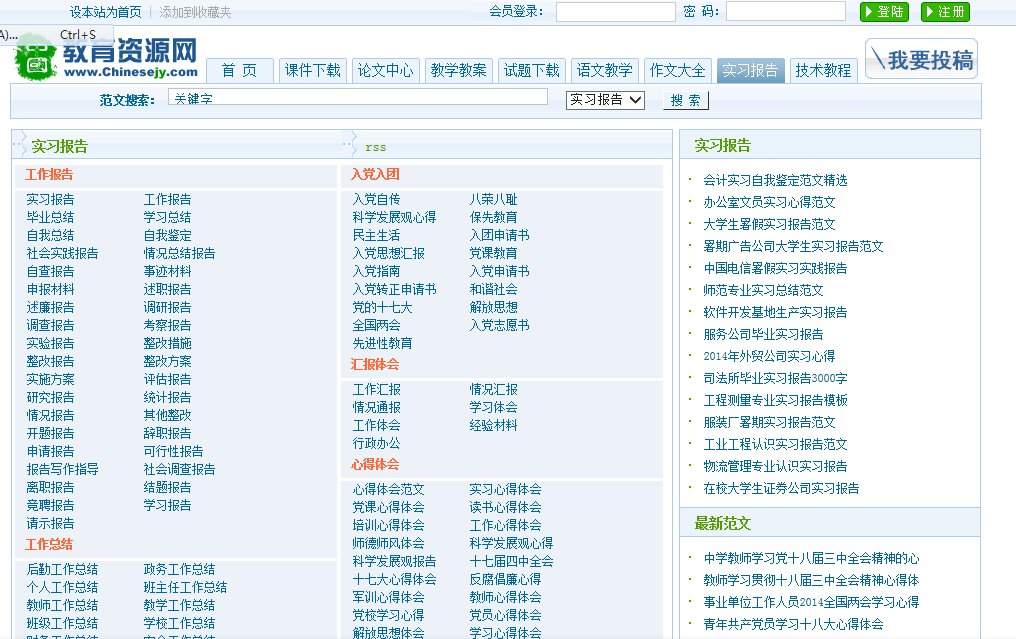Viewport: 1016px width, 639px height.
Task: Switch to the 课件下载 tab
Action: click(314, 71)
